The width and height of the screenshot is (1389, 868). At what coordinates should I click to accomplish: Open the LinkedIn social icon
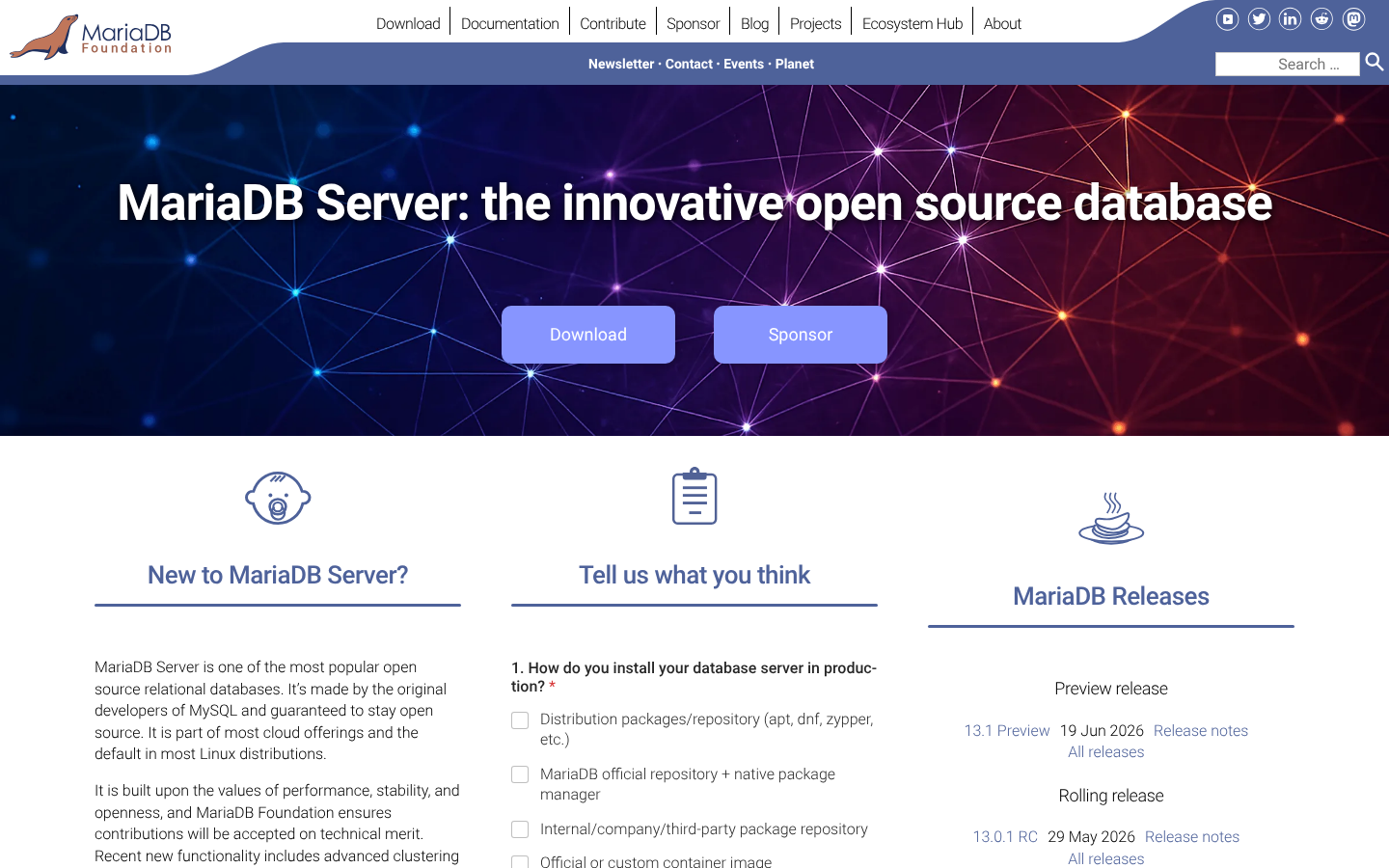pyautogui.click(x=1291, y=18)
